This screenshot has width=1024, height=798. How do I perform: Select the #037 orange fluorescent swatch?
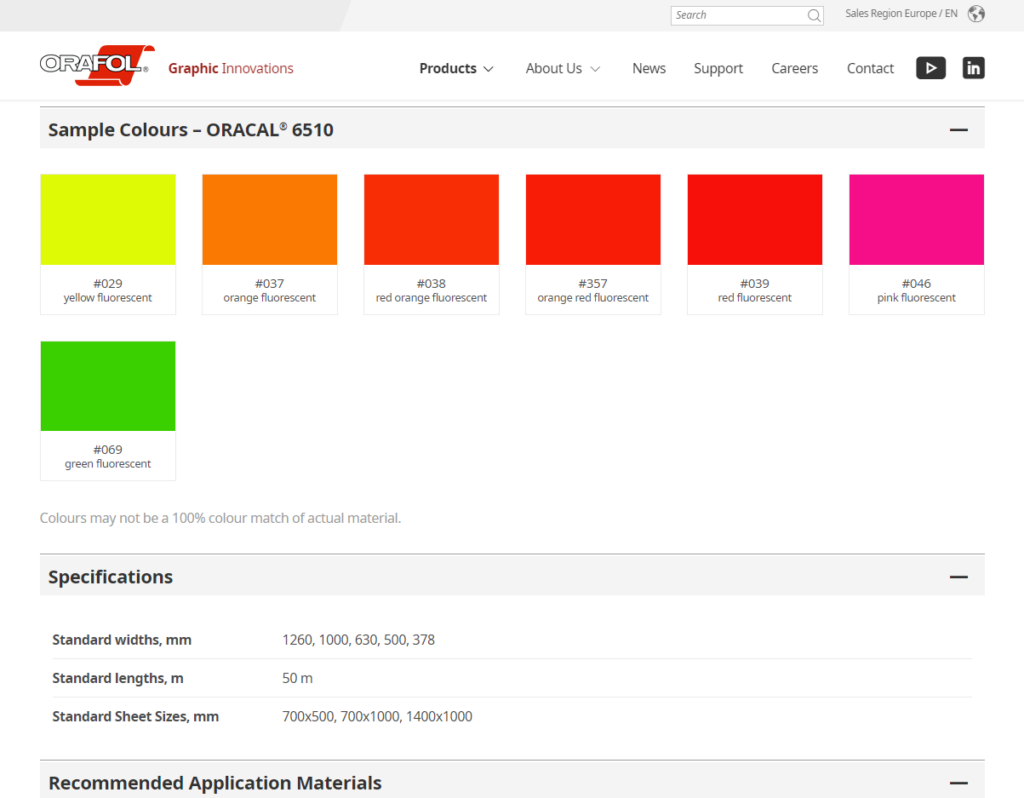pos(270,219)
